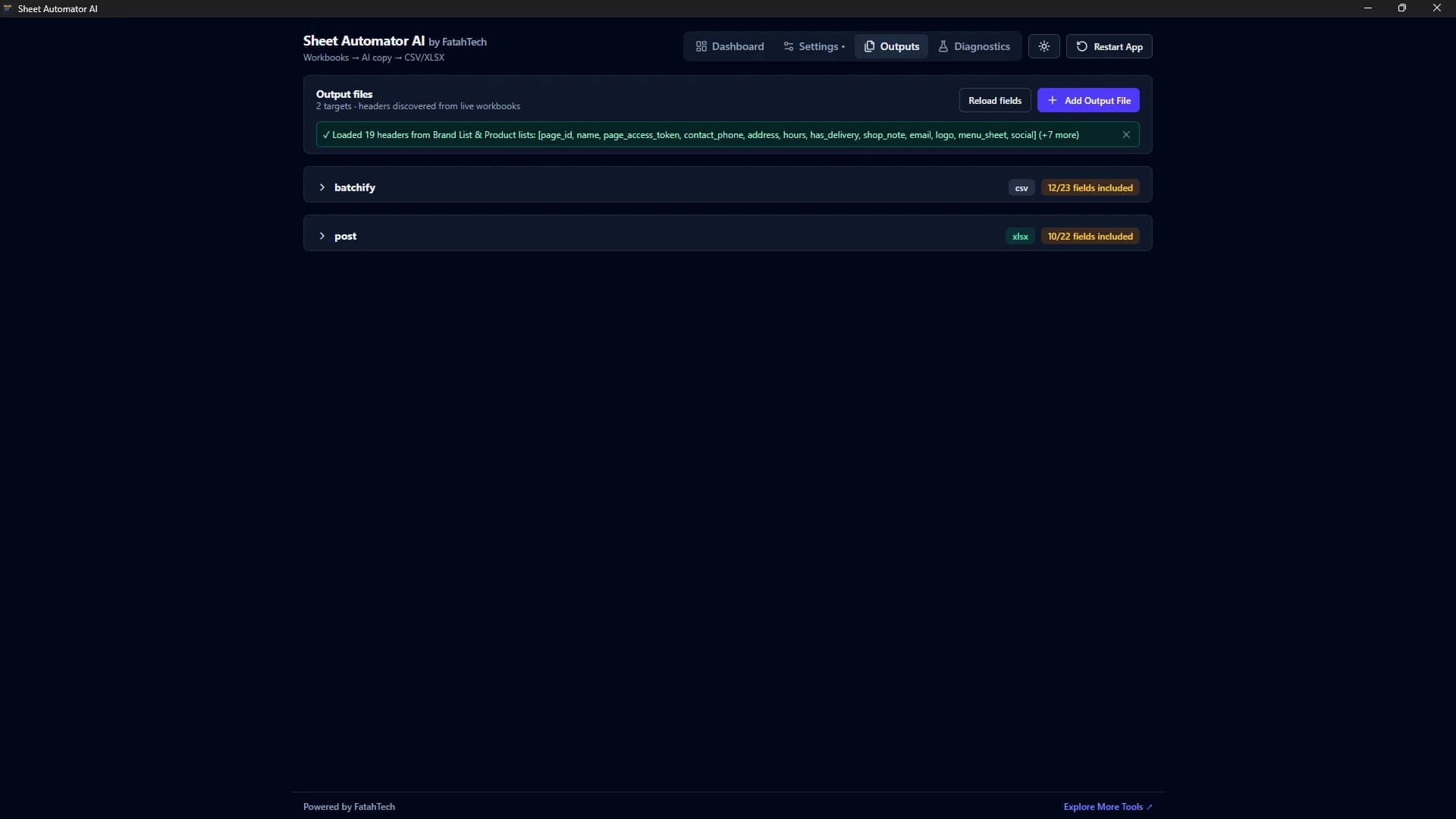
Task: Toggle the light/dark theme sun icon
Action: 1044,46
